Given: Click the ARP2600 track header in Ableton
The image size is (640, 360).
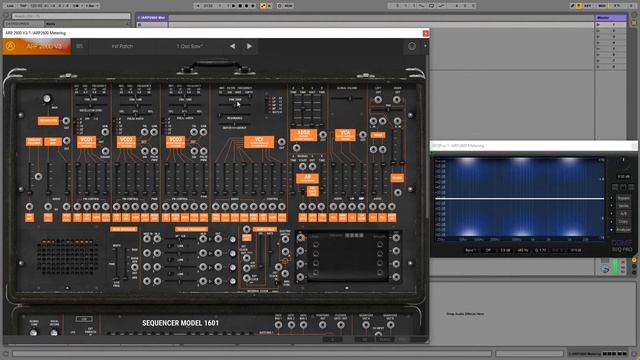Looking at the screenshot, I should 151,18.
